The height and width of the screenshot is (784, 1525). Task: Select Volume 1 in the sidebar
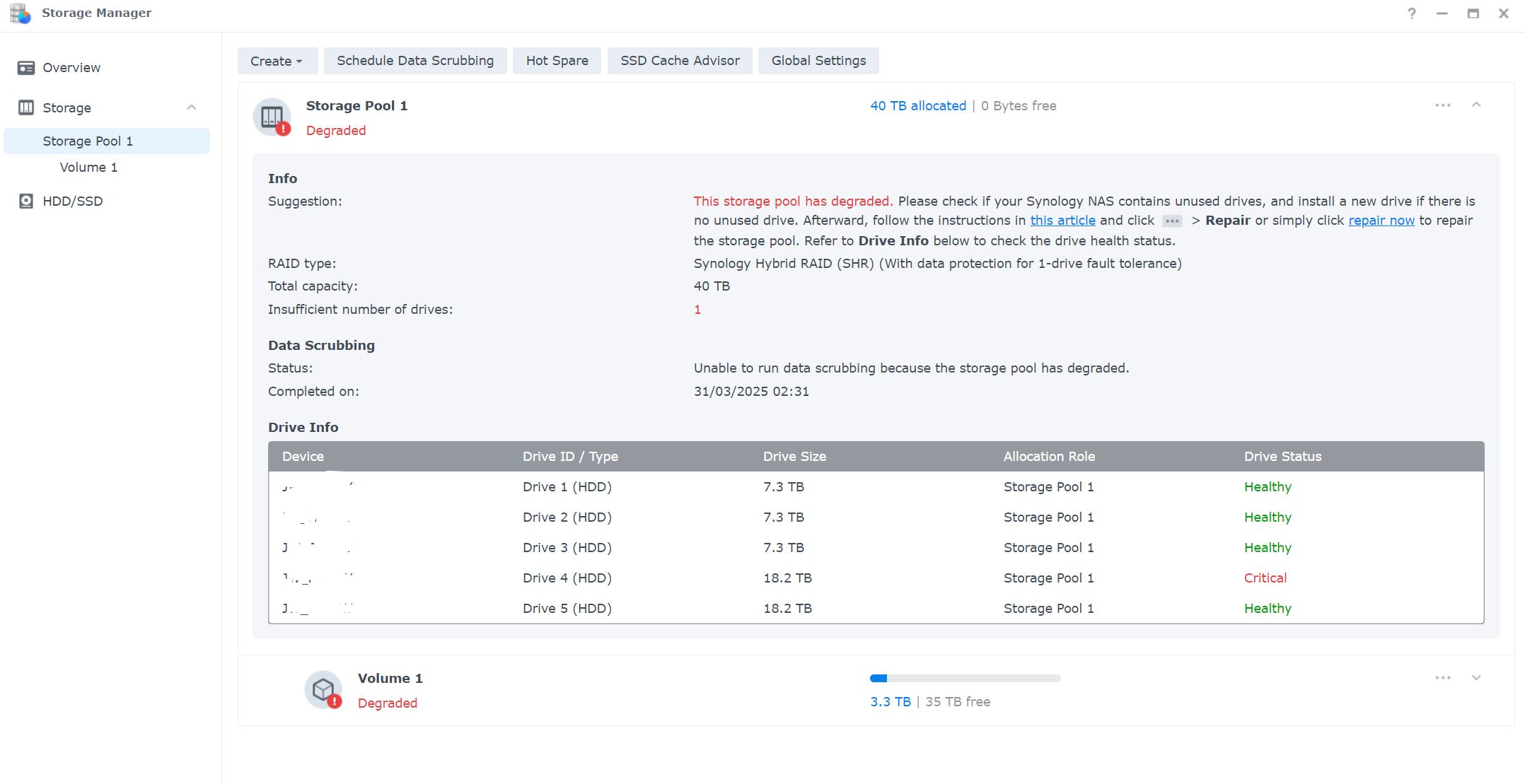[88, 168]
